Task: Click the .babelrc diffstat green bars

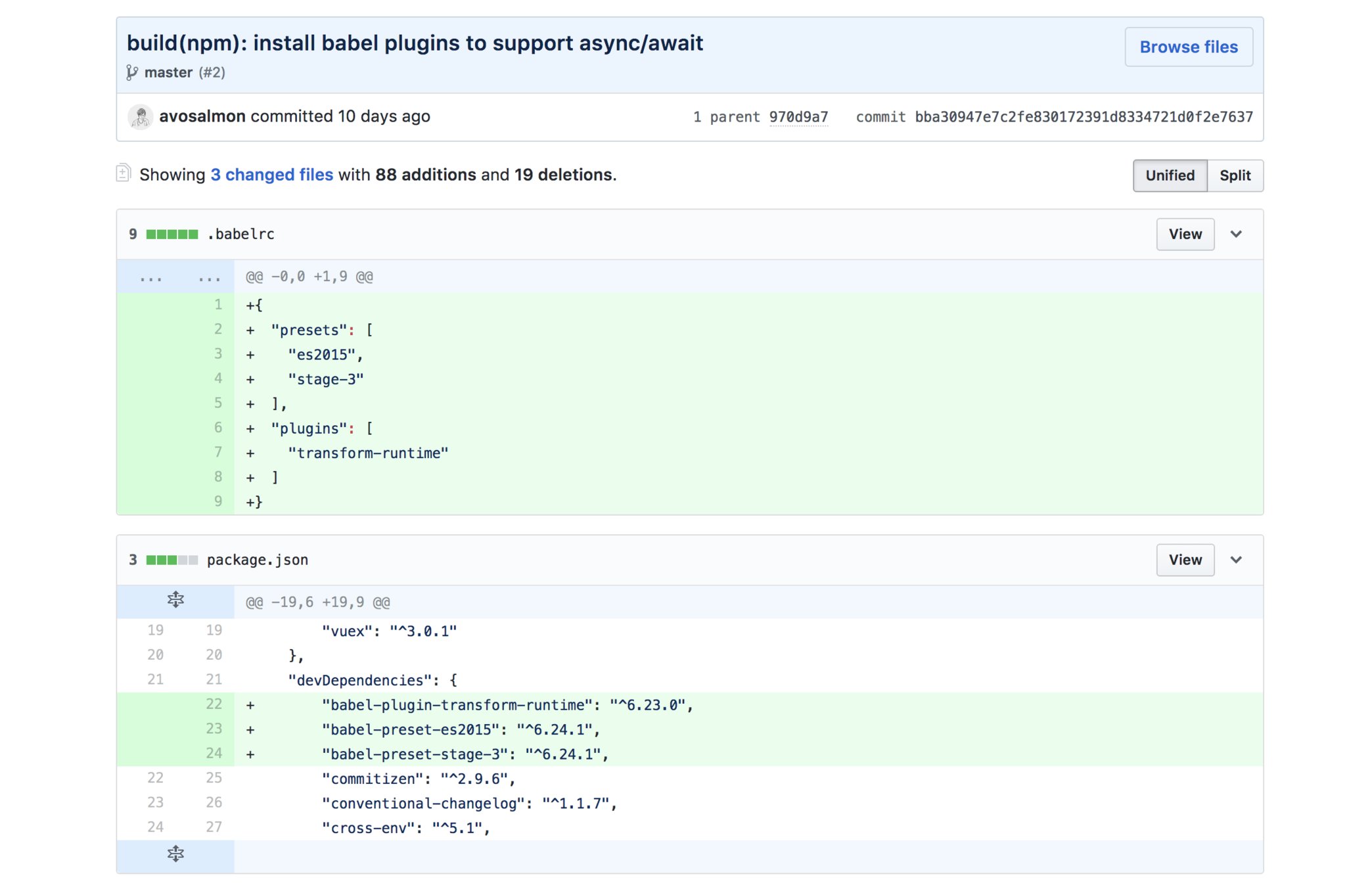Action: (171, 235)
